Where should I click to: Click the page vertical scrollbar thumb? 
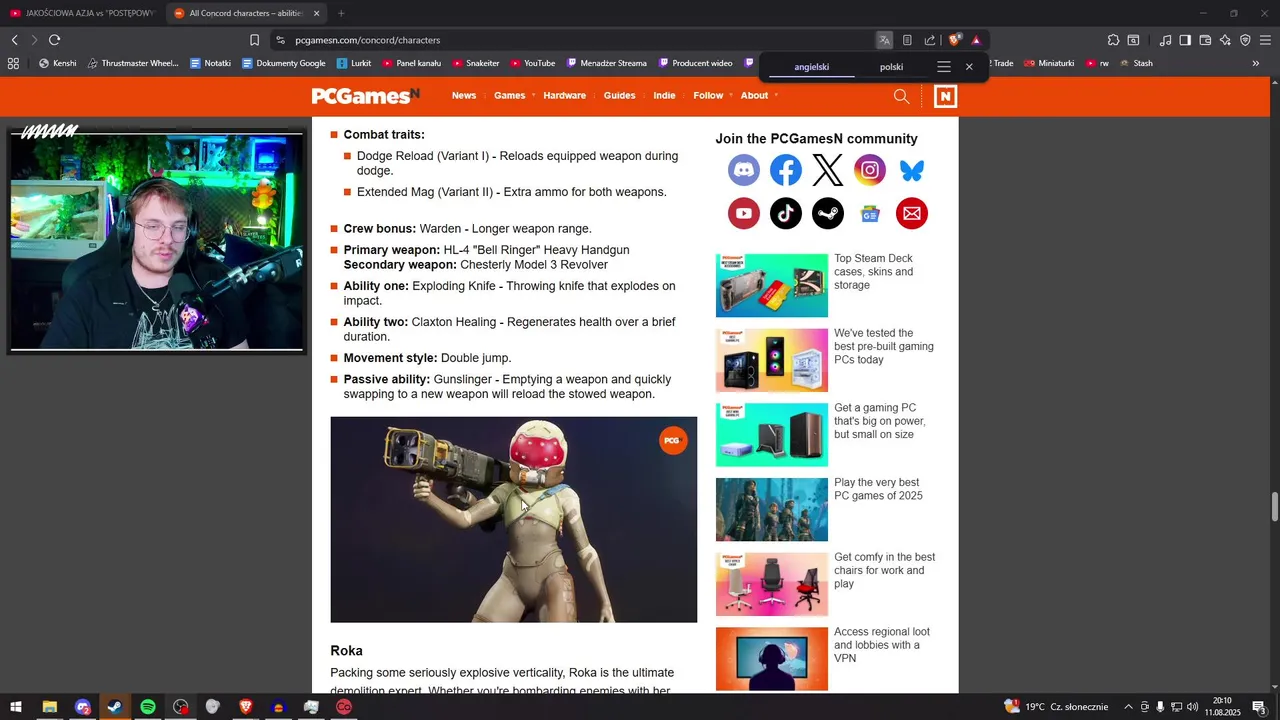point(1274,507)
